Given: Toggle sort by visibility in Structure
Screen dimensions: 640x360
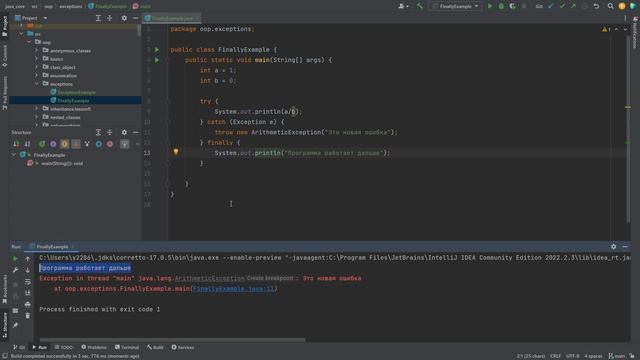Looking at the screenshot, I should coord(16,144).
